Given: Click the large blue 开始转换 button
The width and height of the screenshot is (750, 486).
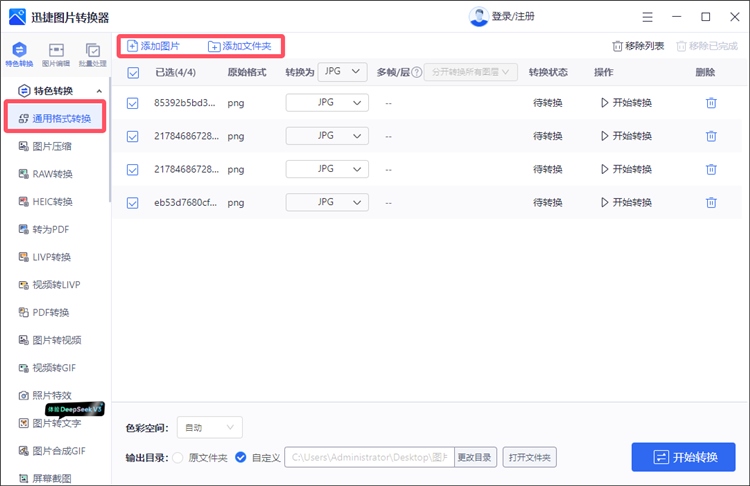Looking at the screenshot, I should pyautogui.click(x=684, y=457).
